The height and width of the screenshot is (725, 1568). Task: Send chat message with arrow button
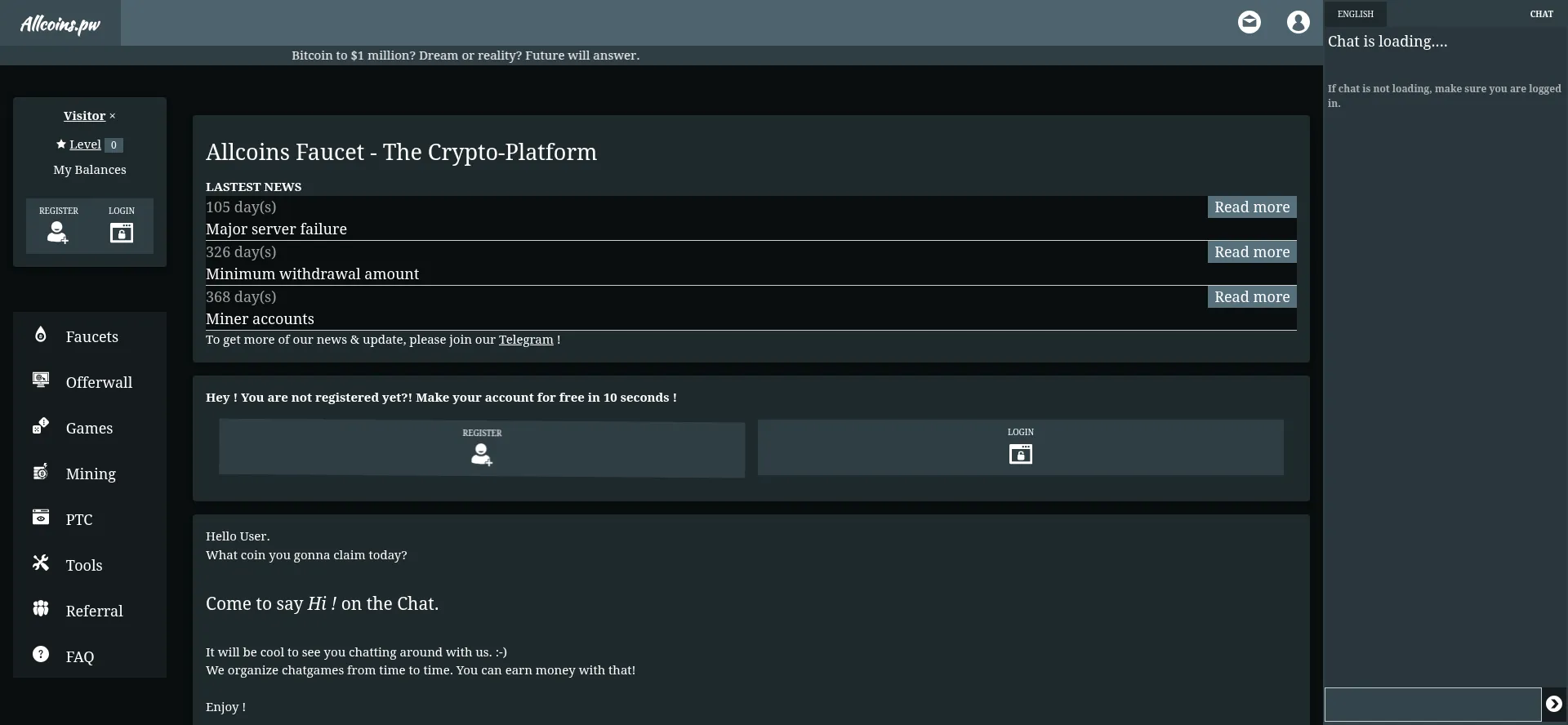(x=1554, y=704)
